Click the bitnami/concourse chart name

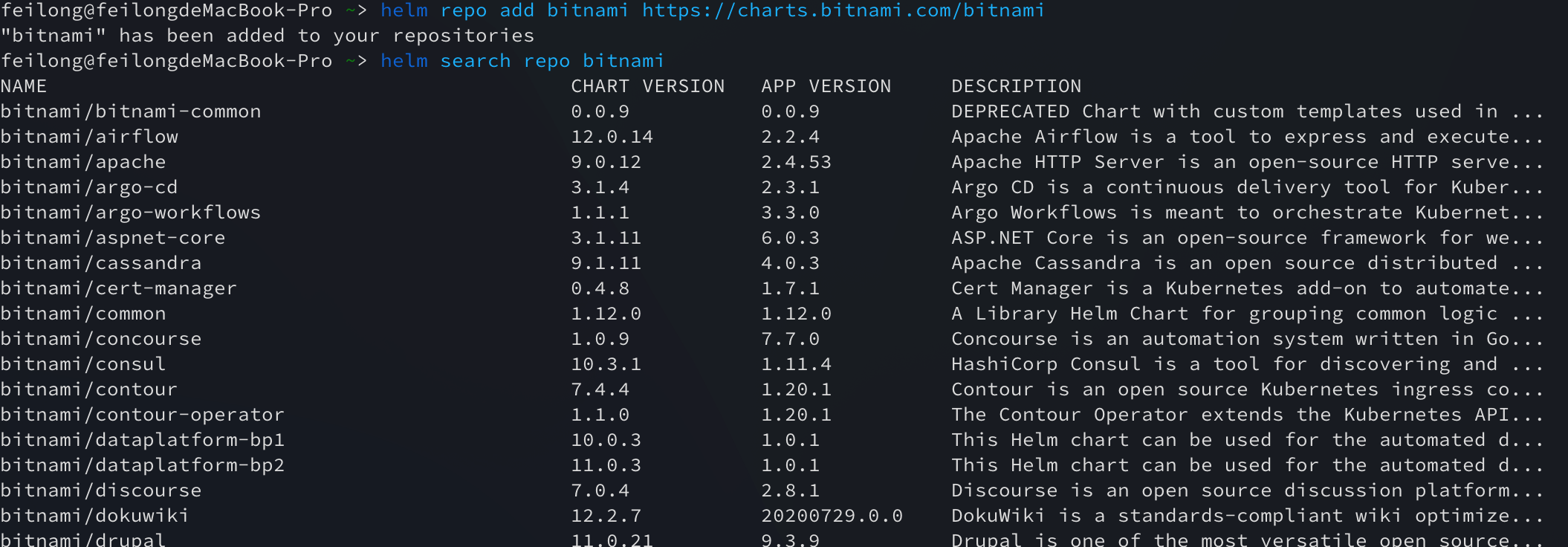pos(101,339)
